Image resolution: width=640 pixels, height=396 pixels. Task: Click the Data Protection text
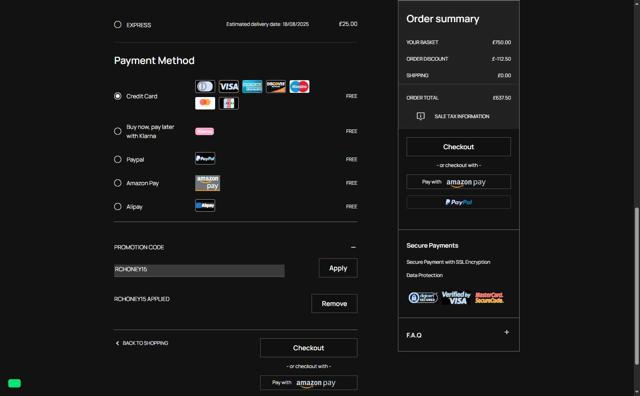click(424, 275)
